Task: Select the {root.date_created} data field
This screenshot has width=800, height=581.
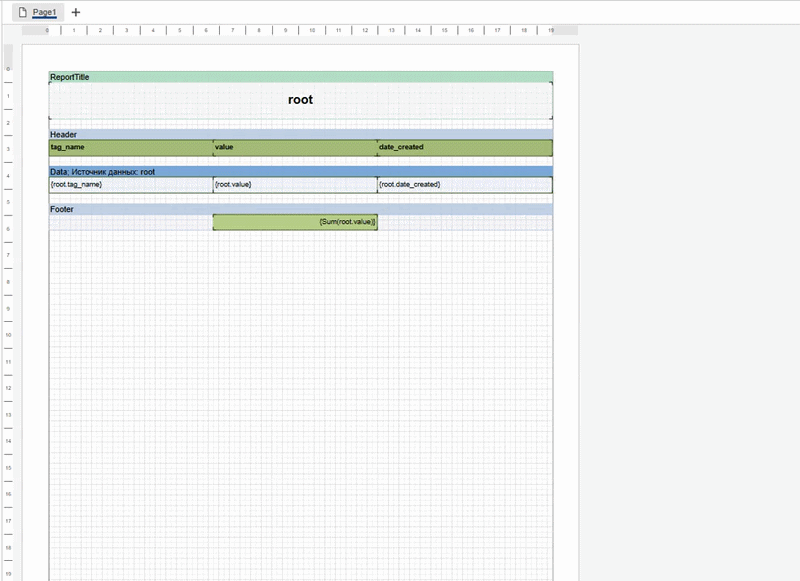Action: tap(464, 185)
